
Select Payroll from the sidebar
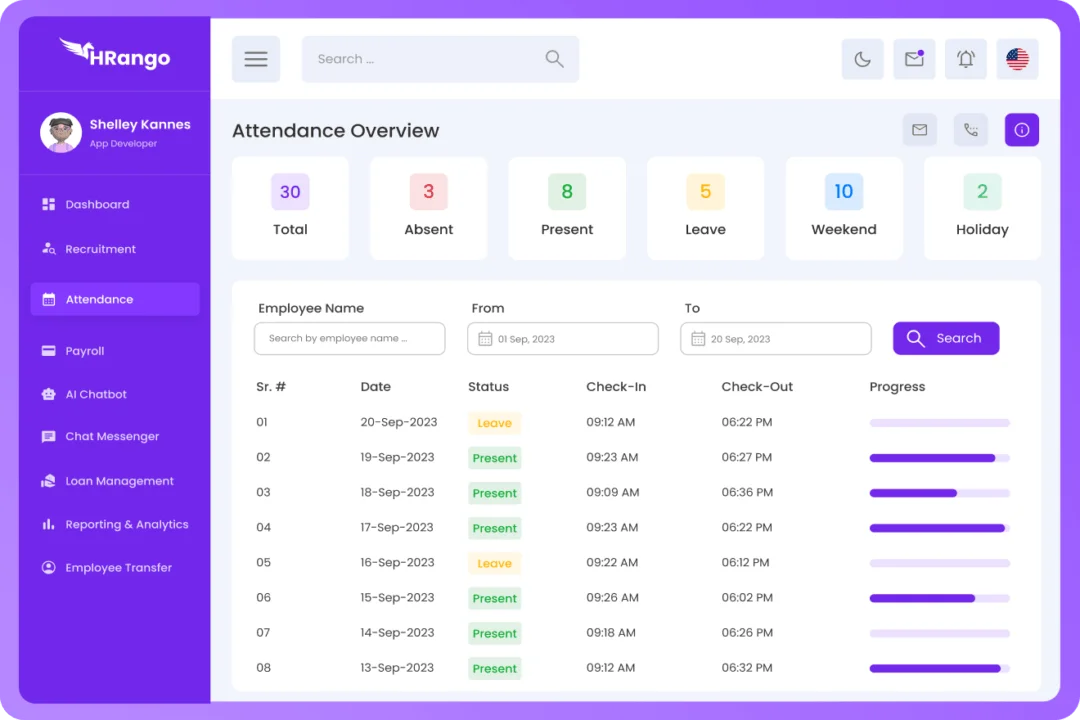pos(85,351)
